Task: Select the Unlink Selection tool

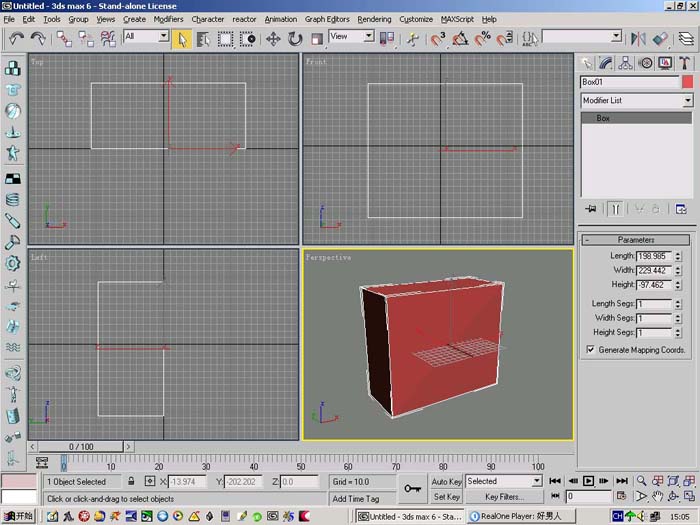Action: [86, 39]
